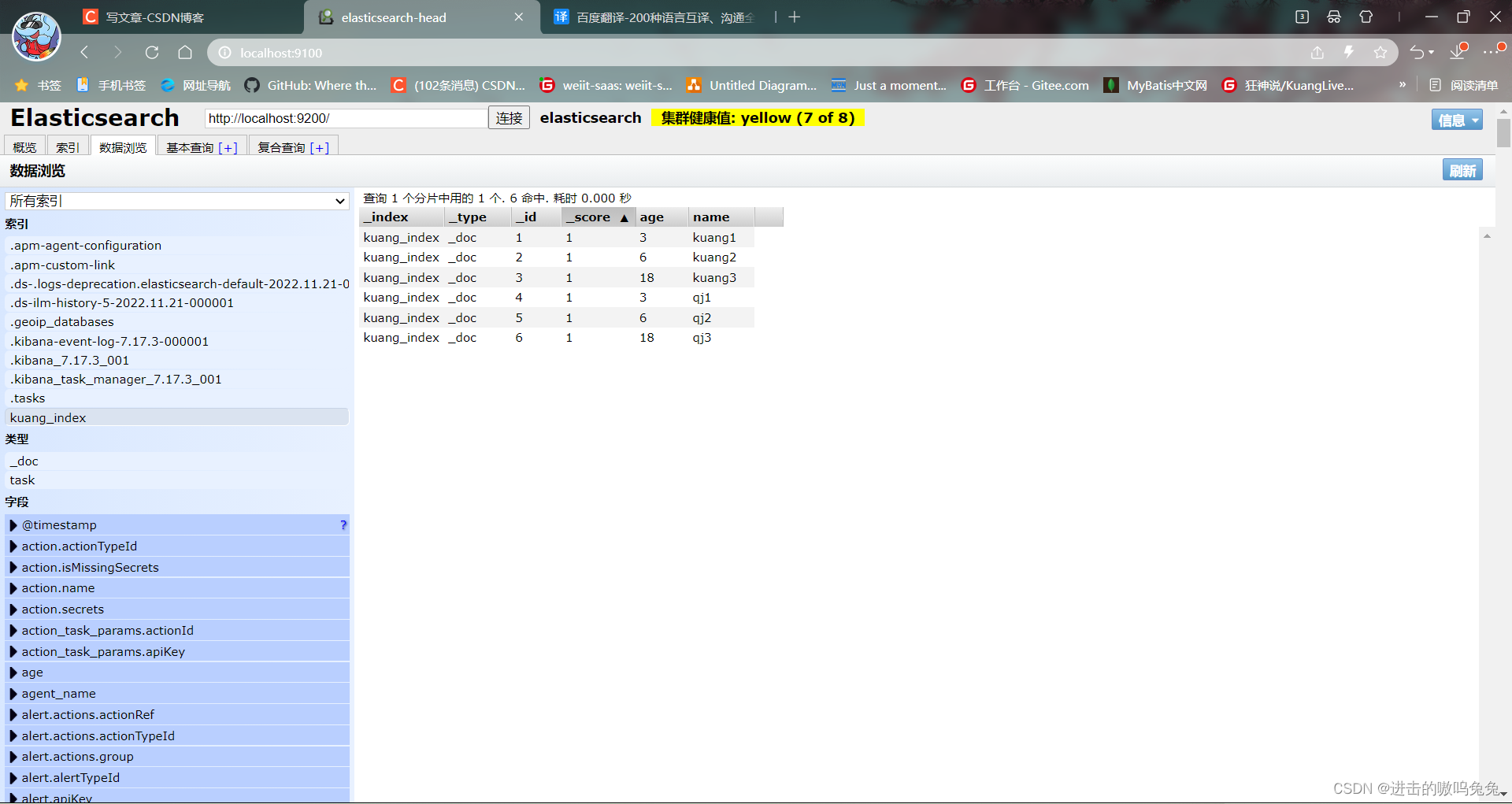Sort results by the name column
The width and height of the screenshot is (1512, 804).
tap(721, 217)
